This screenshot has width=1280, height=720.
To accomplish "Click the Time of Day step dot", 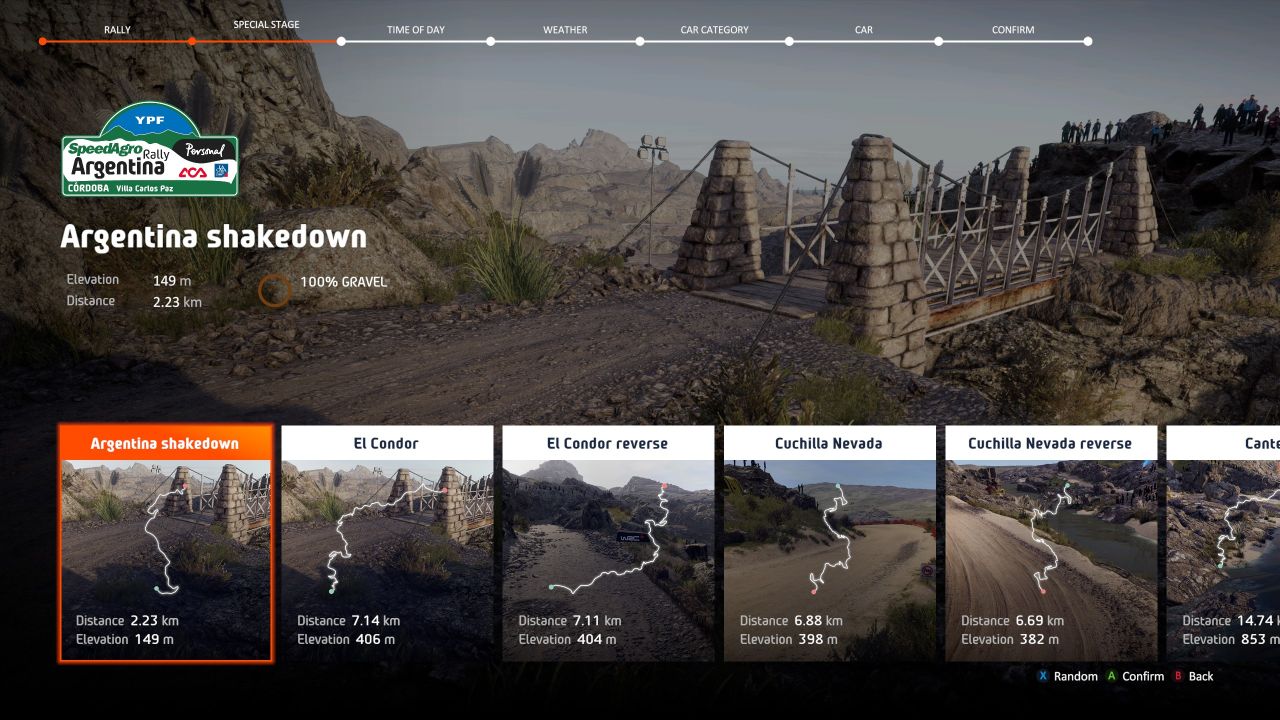I will click(x=341, y=42).
